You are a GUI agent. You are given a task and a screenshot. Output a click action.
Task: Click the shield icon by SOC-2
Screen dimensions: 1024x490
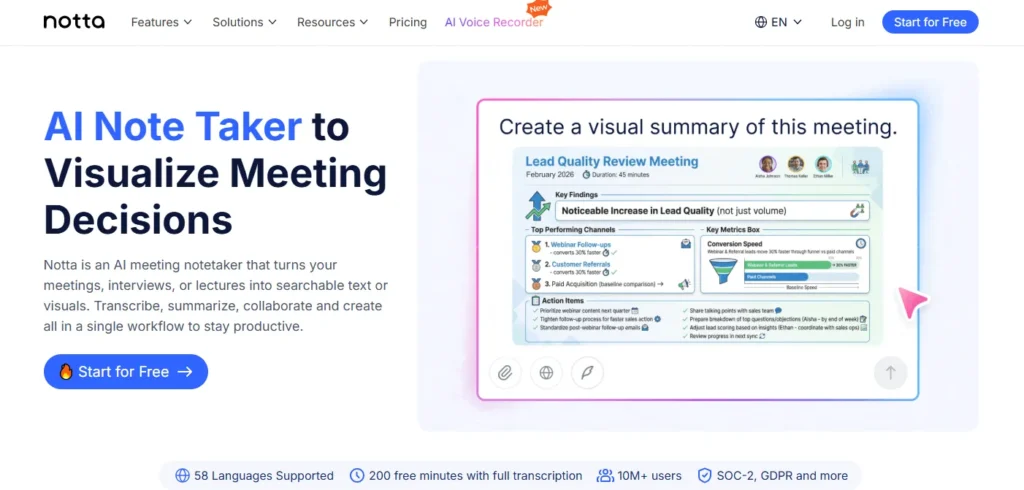coord(704,476)
